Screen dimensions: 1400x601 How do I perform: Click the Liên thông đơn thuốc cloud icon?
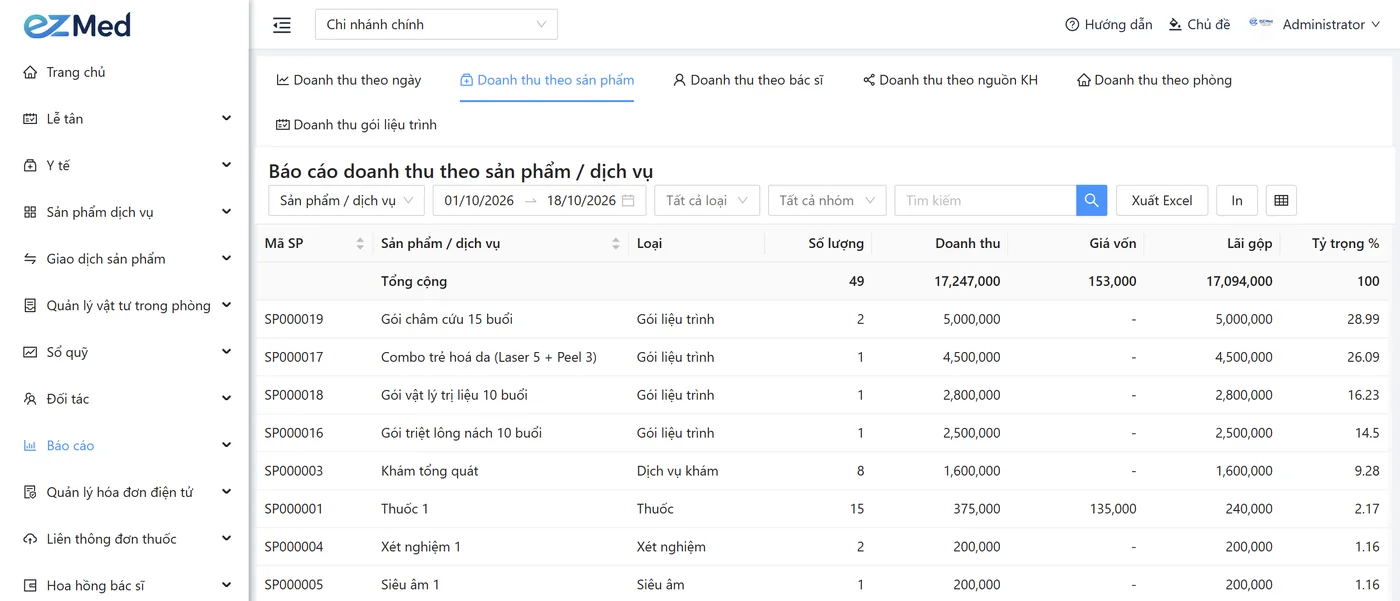tap(30, 539)
